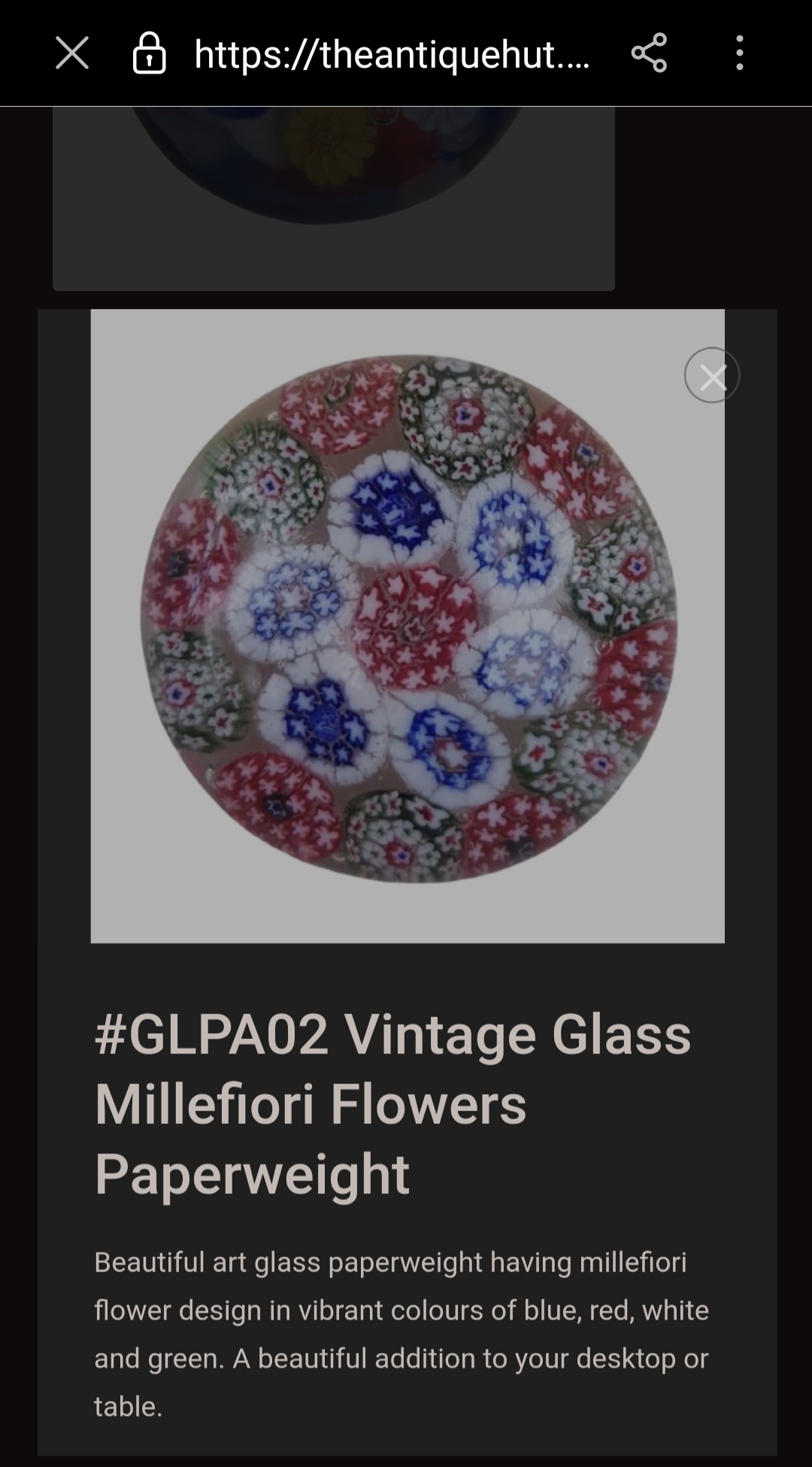Screen dimensions: 812x1467
Task: Tap the enlarged millefiori paperweight photo
Action: [408, 618]
